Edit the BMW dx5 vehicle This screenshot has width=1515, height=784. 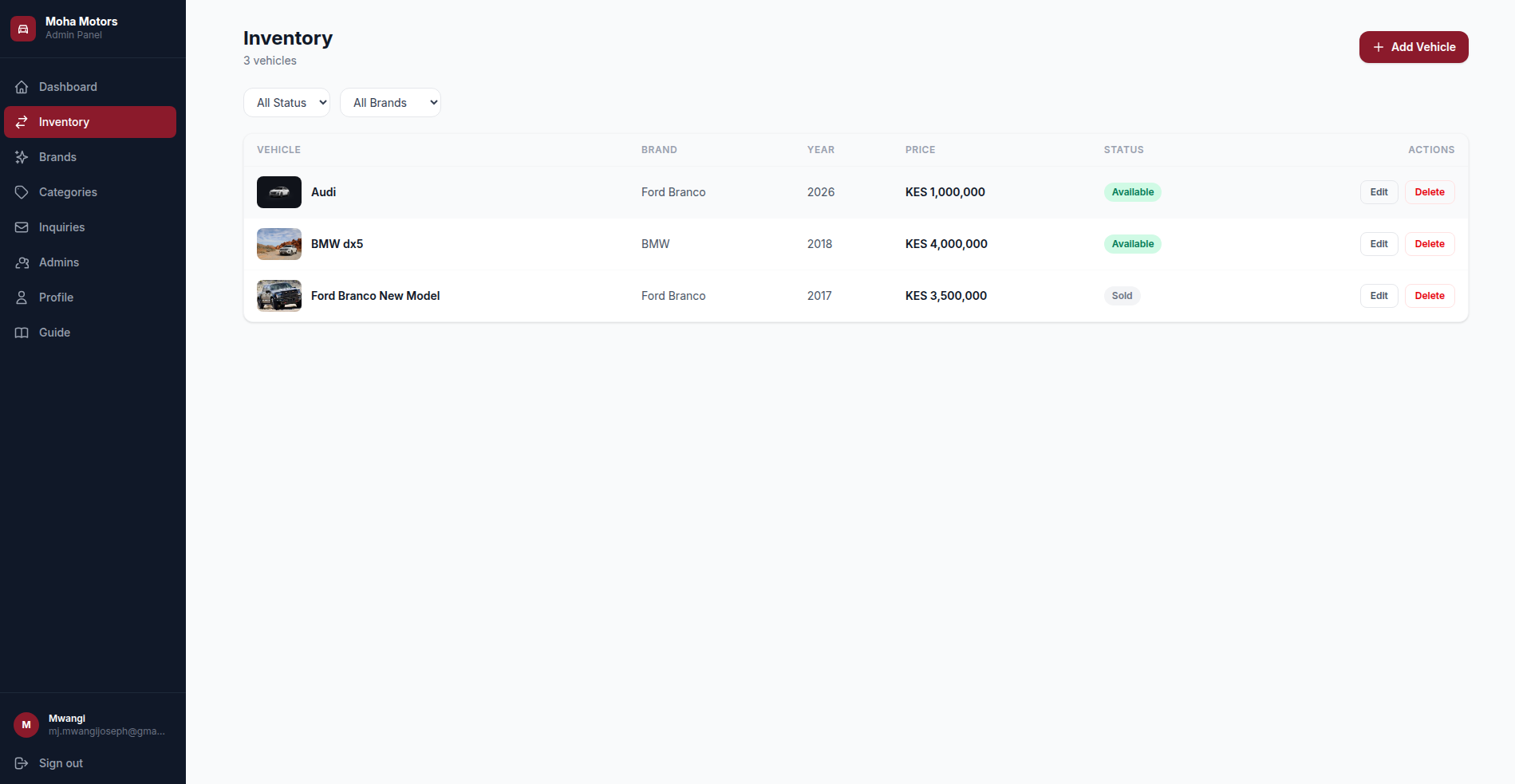(1379, 244)
